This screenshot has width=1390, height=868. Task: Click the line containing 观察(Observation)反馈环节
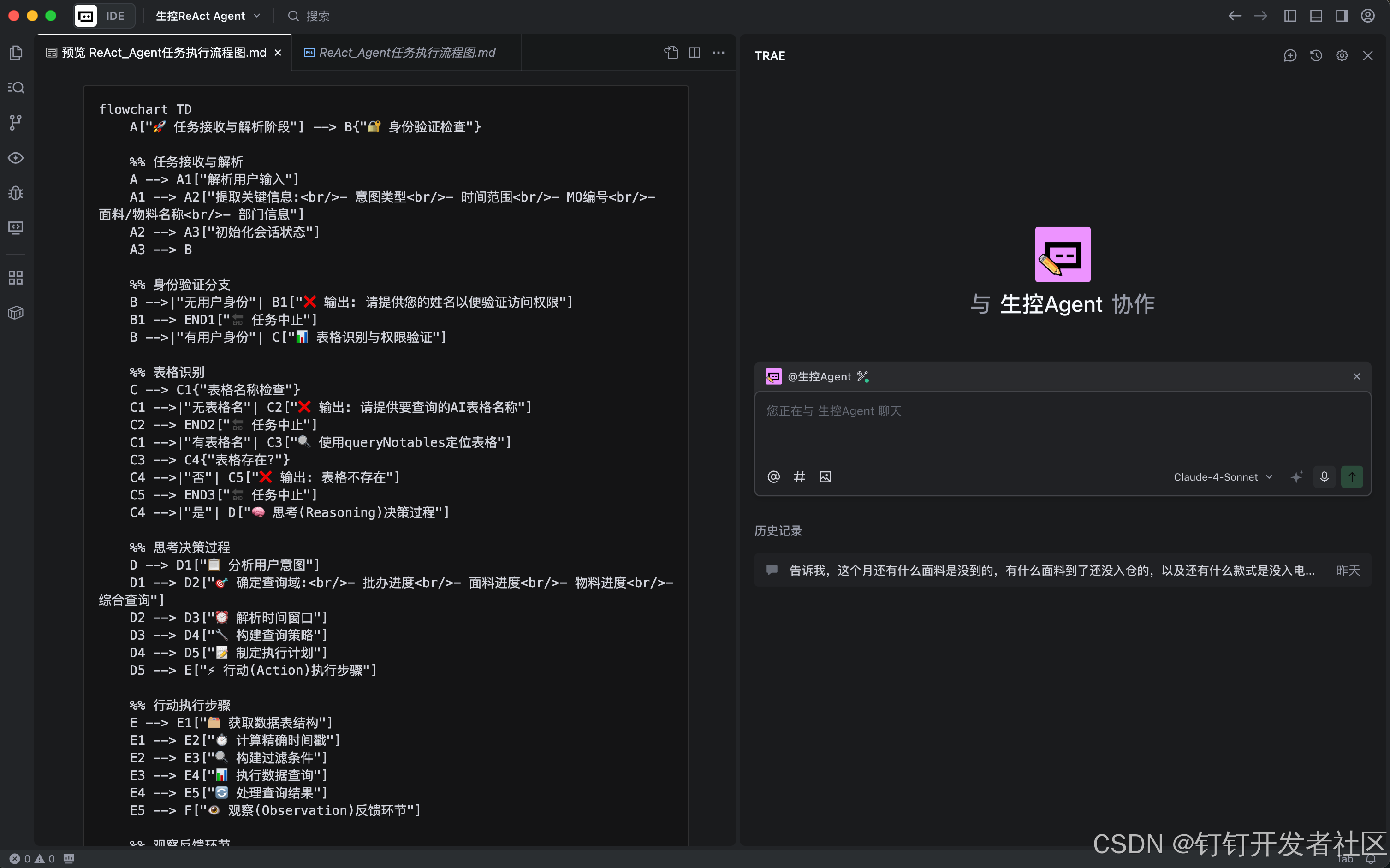(275, 810)
